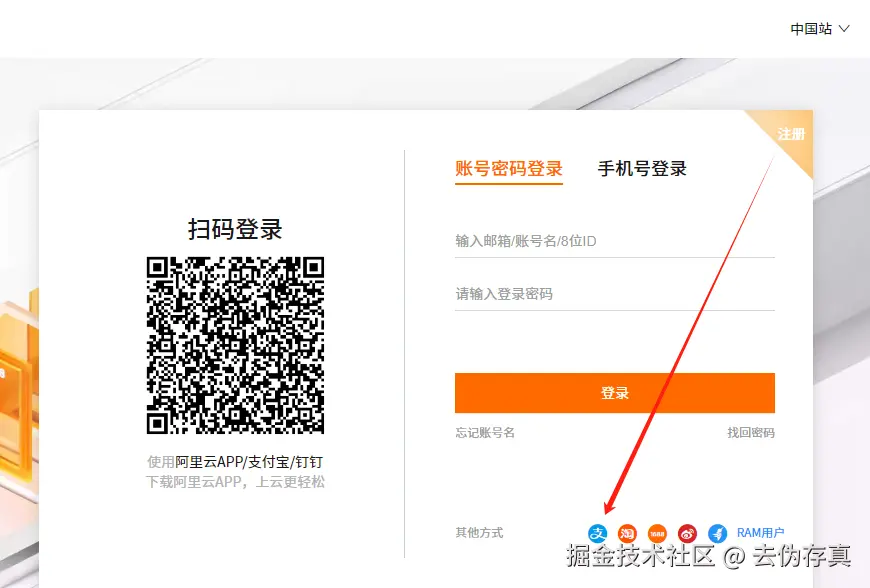This screenshot has width=870, height=588.
Task: Log in with the Alipay icon
Action: (x=598, y=534)
